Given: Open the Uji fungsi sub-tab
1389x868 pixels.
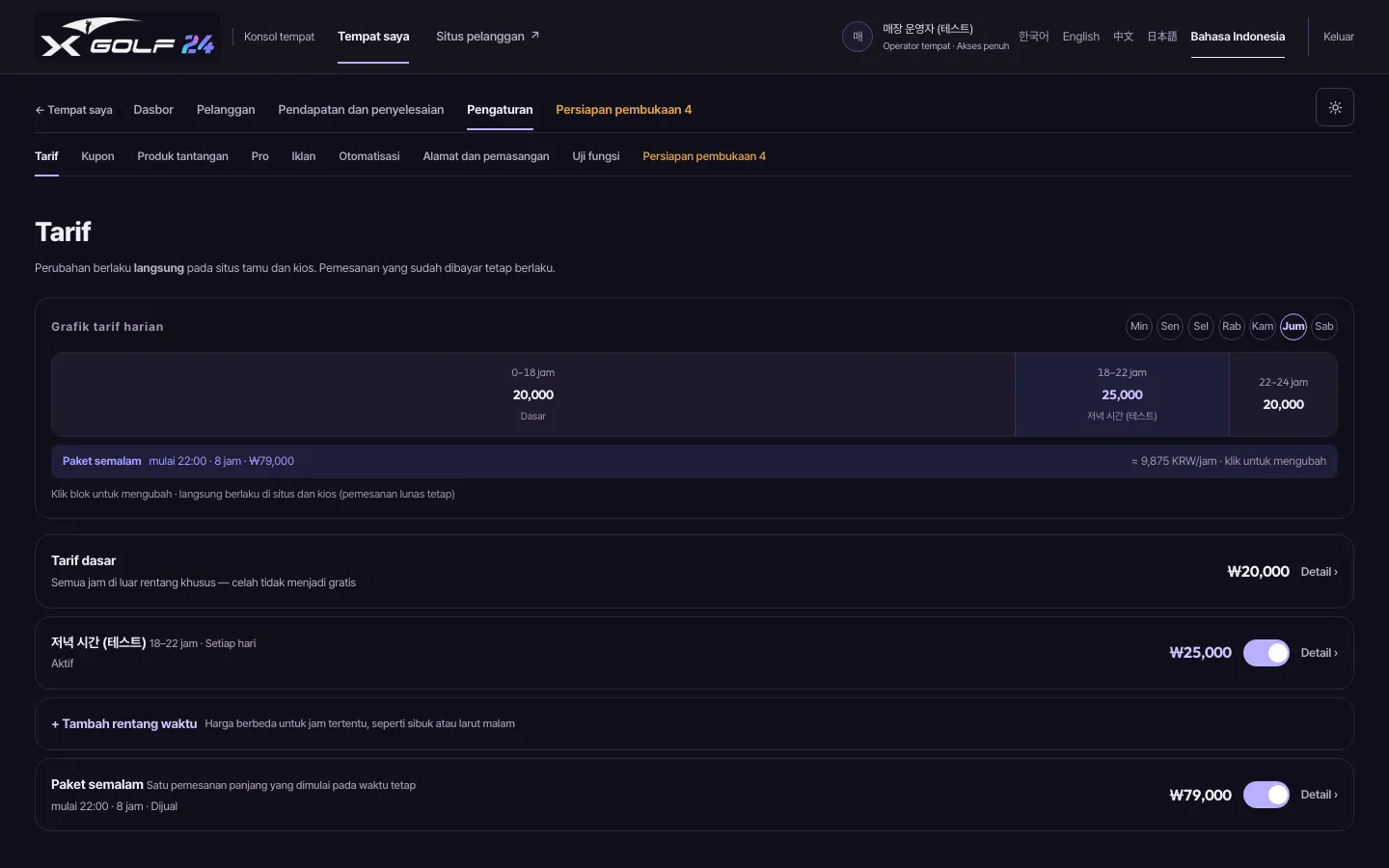Looking at the screenshot, I should (x=596, y=156).
